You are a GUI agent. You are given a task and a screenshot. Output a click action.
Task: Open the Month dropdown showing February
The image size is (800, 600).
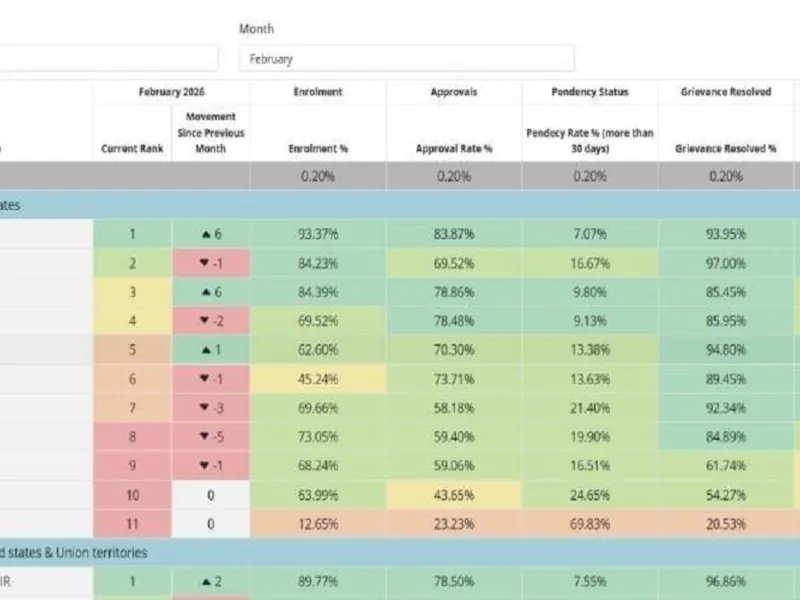pyautogui.click(x=407, y=59)
